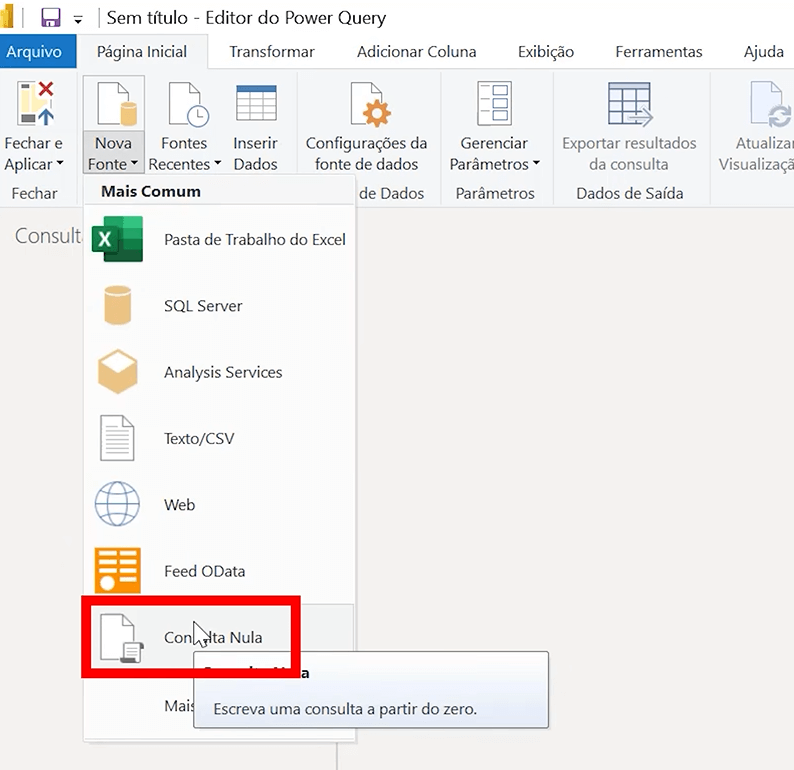Click the Excel workbook icon
Screen dimensions: 794x770
click(x=117, y=238)
